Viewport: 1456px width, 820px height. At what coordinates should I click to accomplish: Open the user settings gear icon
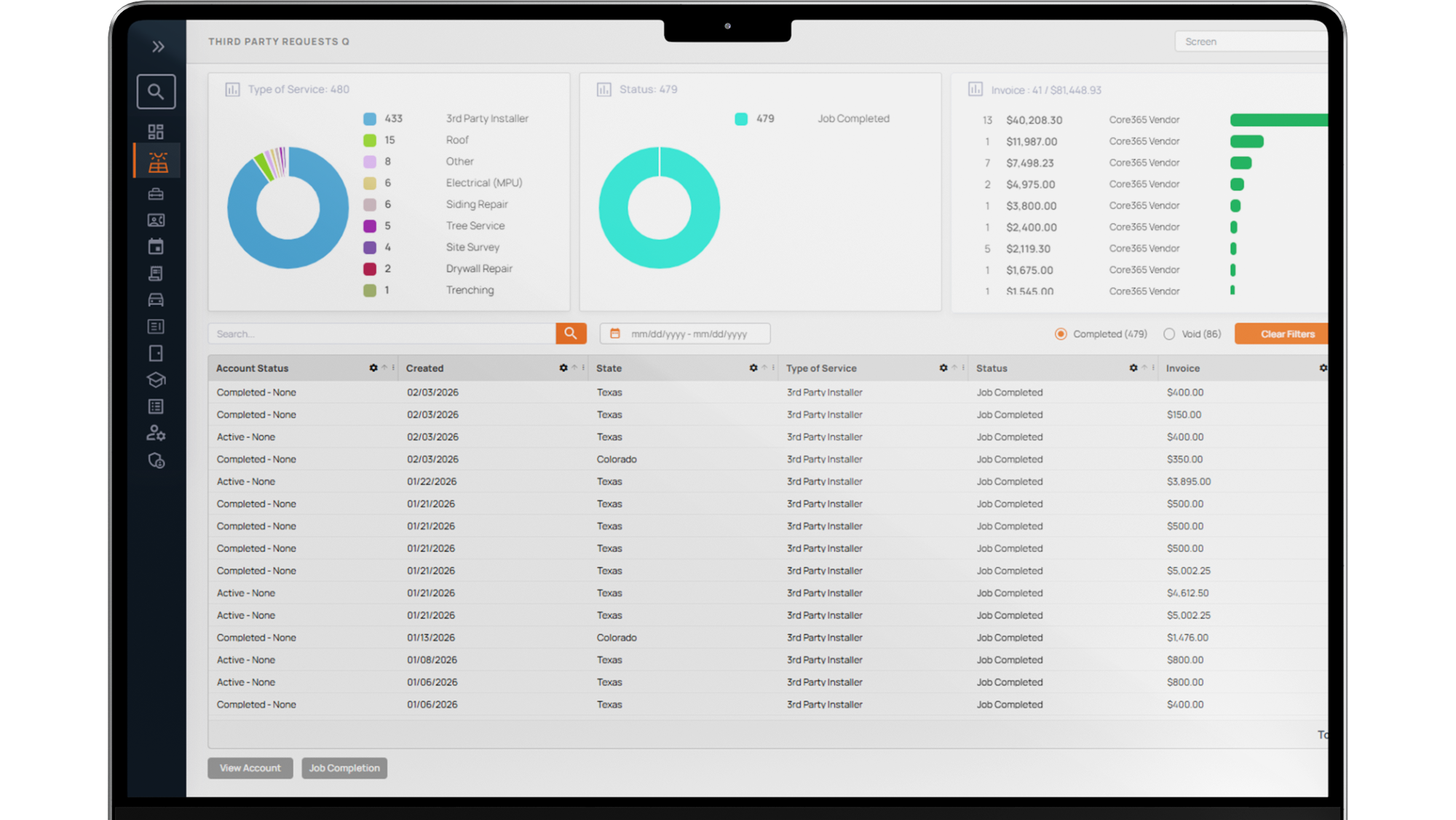tap(156, 433)
